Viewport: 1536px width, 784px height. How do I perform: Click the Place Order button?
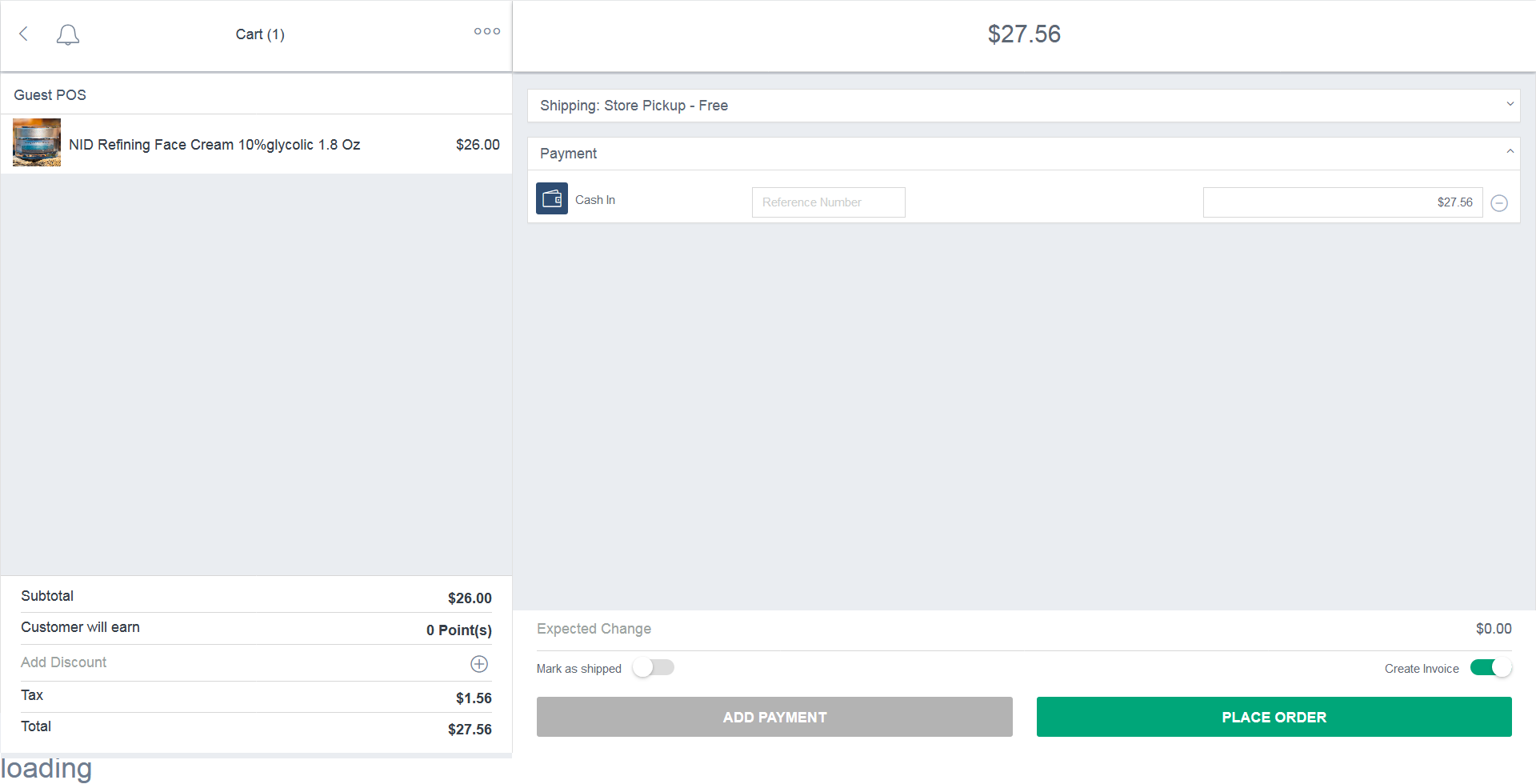(1274, 717)
